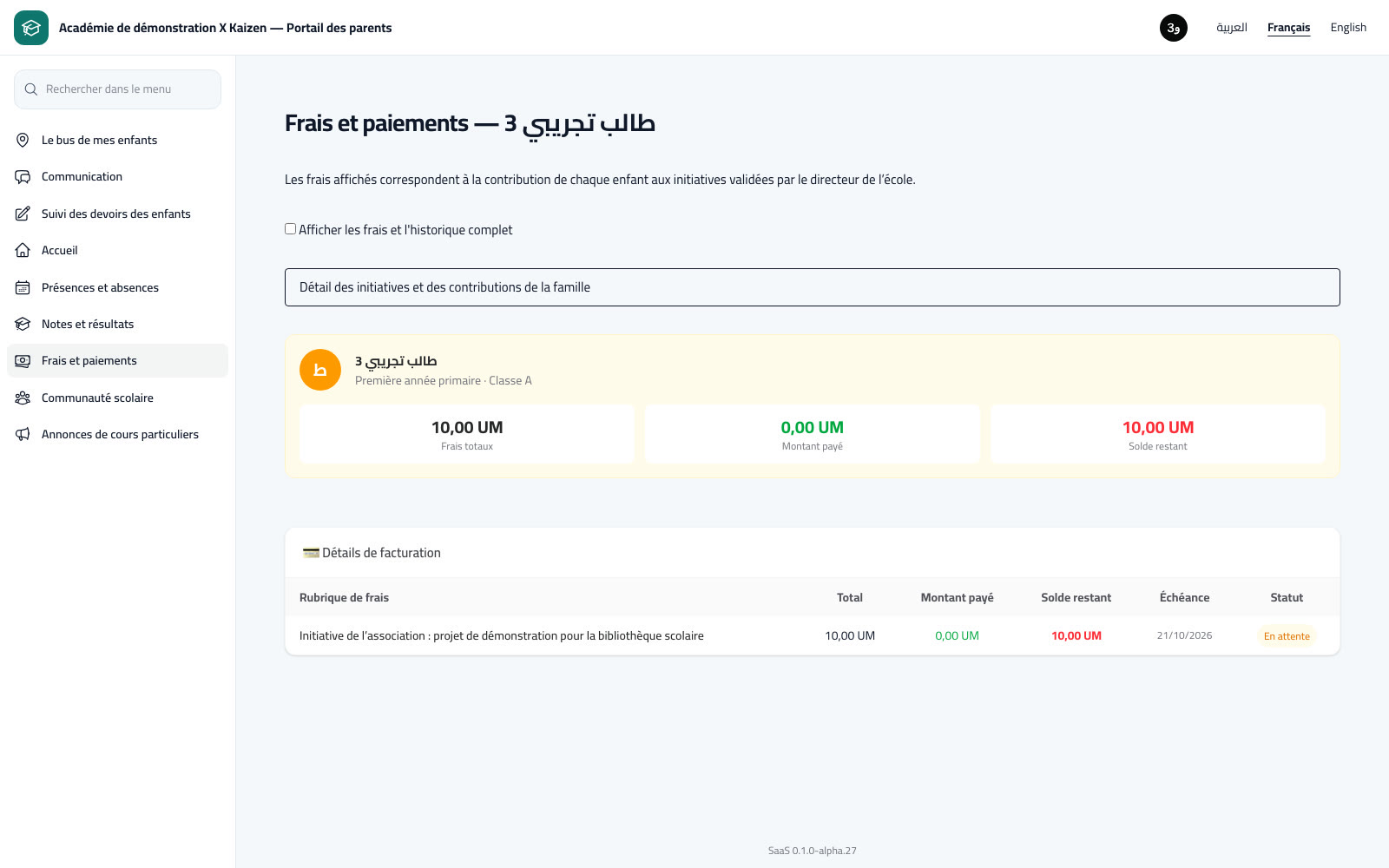Click the school community people icon
1389x868 pixels.
pos(23,398)
